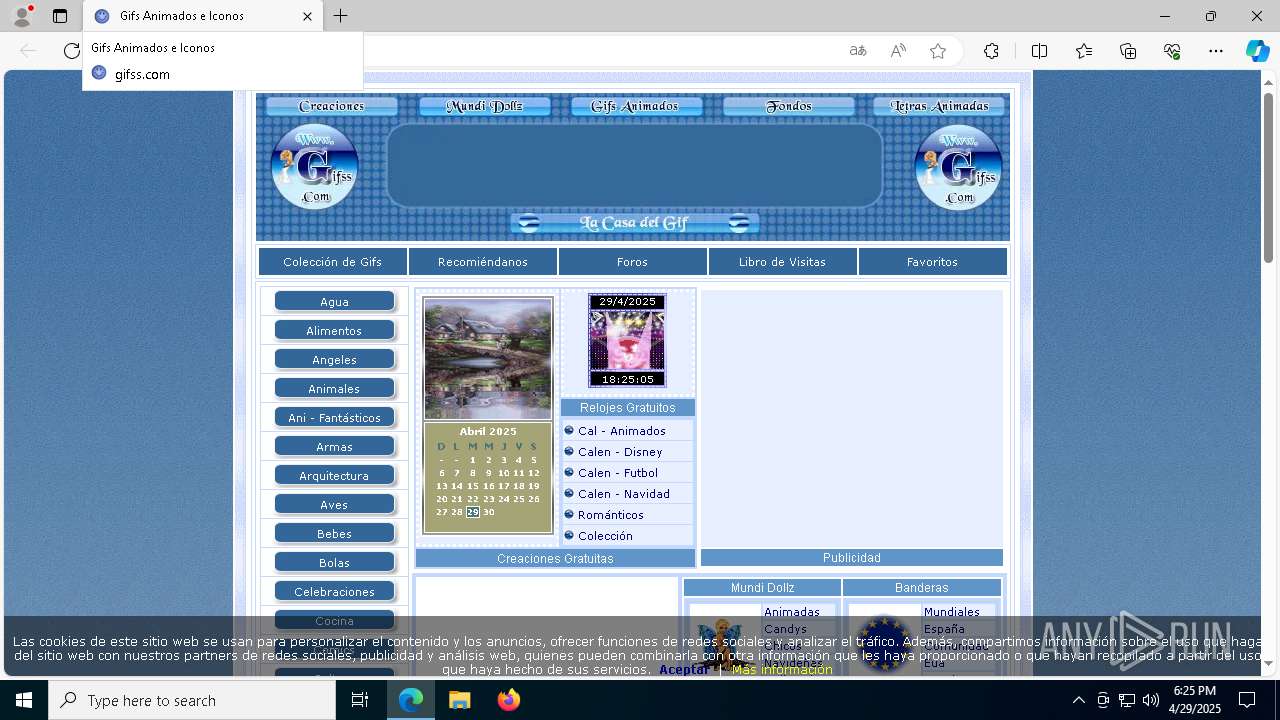Open the Fondos banner tab
Viewport: 1280px width, 720px height.
point(788,106)
